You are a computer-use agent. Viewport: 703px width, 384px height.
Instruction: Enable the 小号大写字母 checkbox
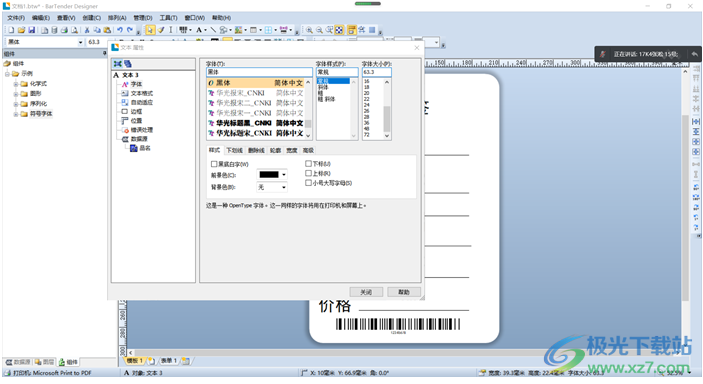tap(308, 183)
